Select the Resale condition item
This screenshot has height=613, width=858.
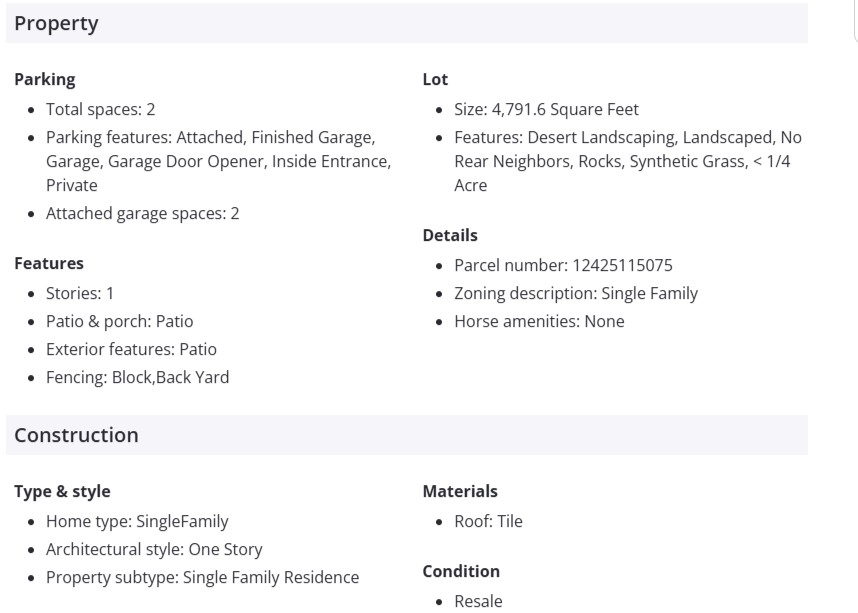[x=478, y=601]
